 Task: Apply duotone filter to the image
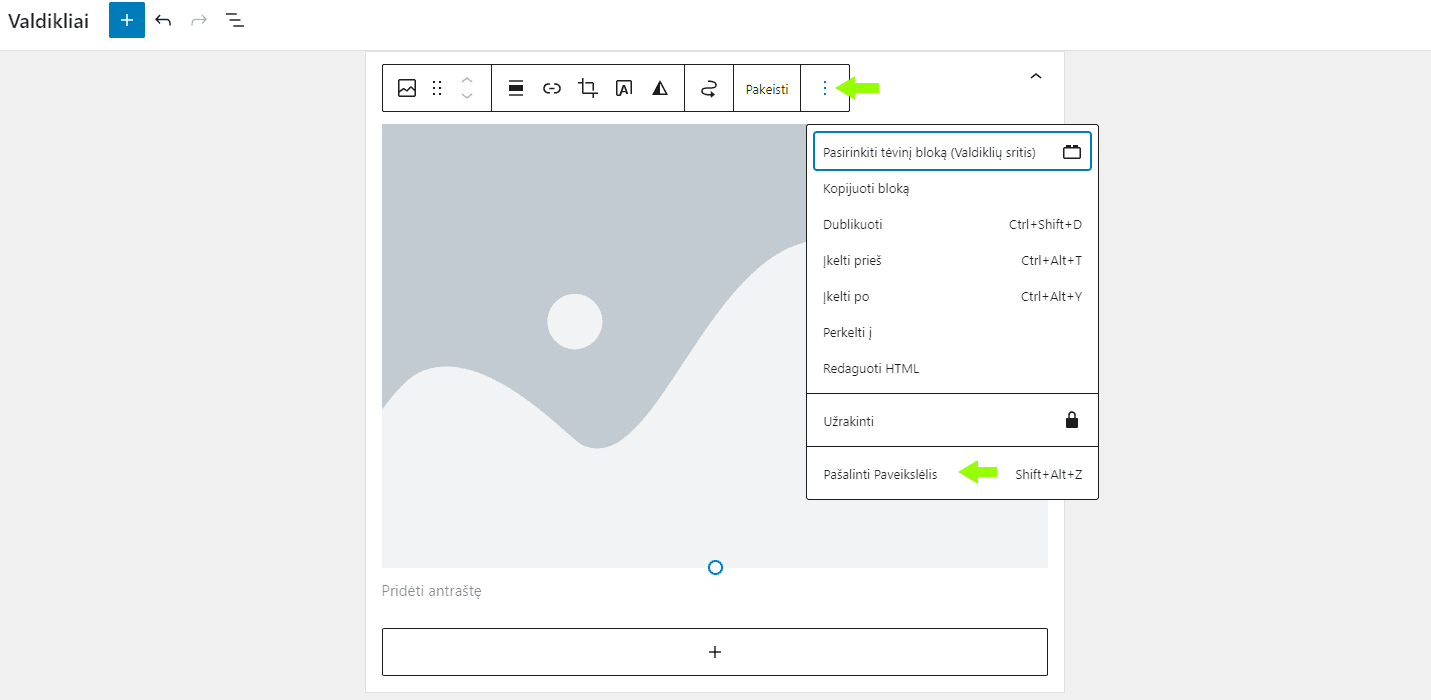coord(660,88)
